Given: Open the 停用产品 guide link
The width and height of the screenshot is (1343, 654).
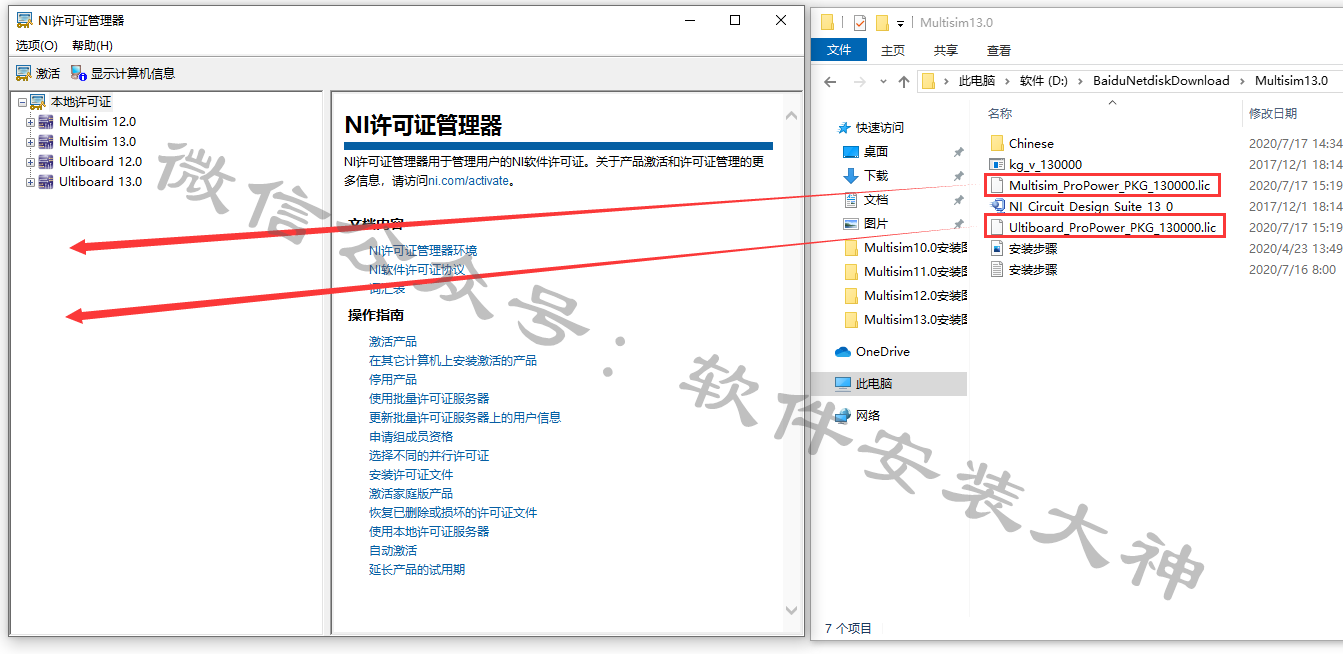Looking at the screenshot, I should (x=393, y=380).
